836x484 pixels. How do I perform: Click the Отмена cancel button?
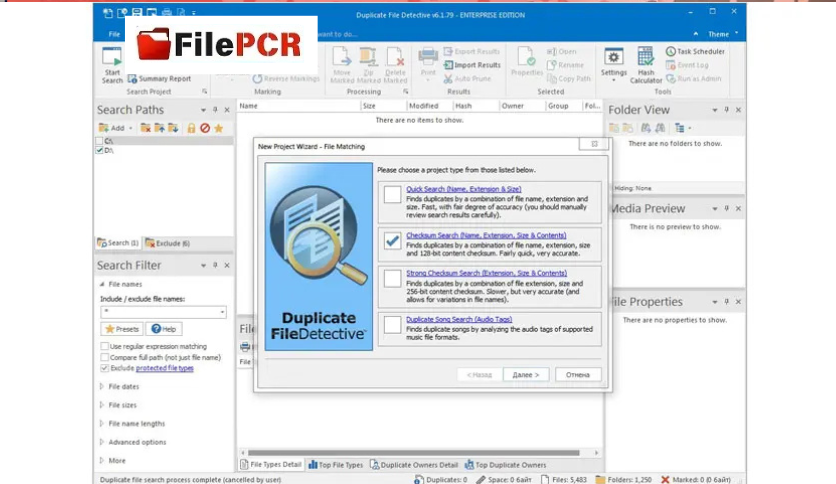(578, 375)
